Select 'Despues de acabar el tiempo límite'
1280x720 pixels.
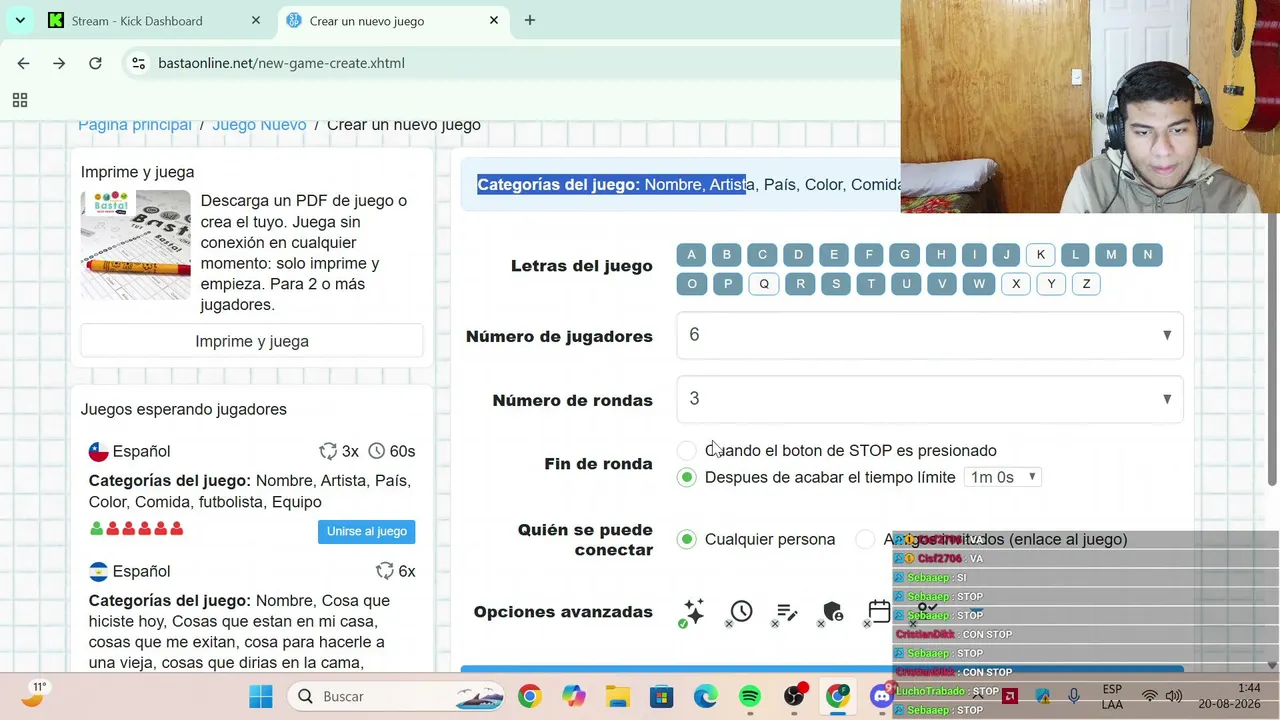(686, 478)
